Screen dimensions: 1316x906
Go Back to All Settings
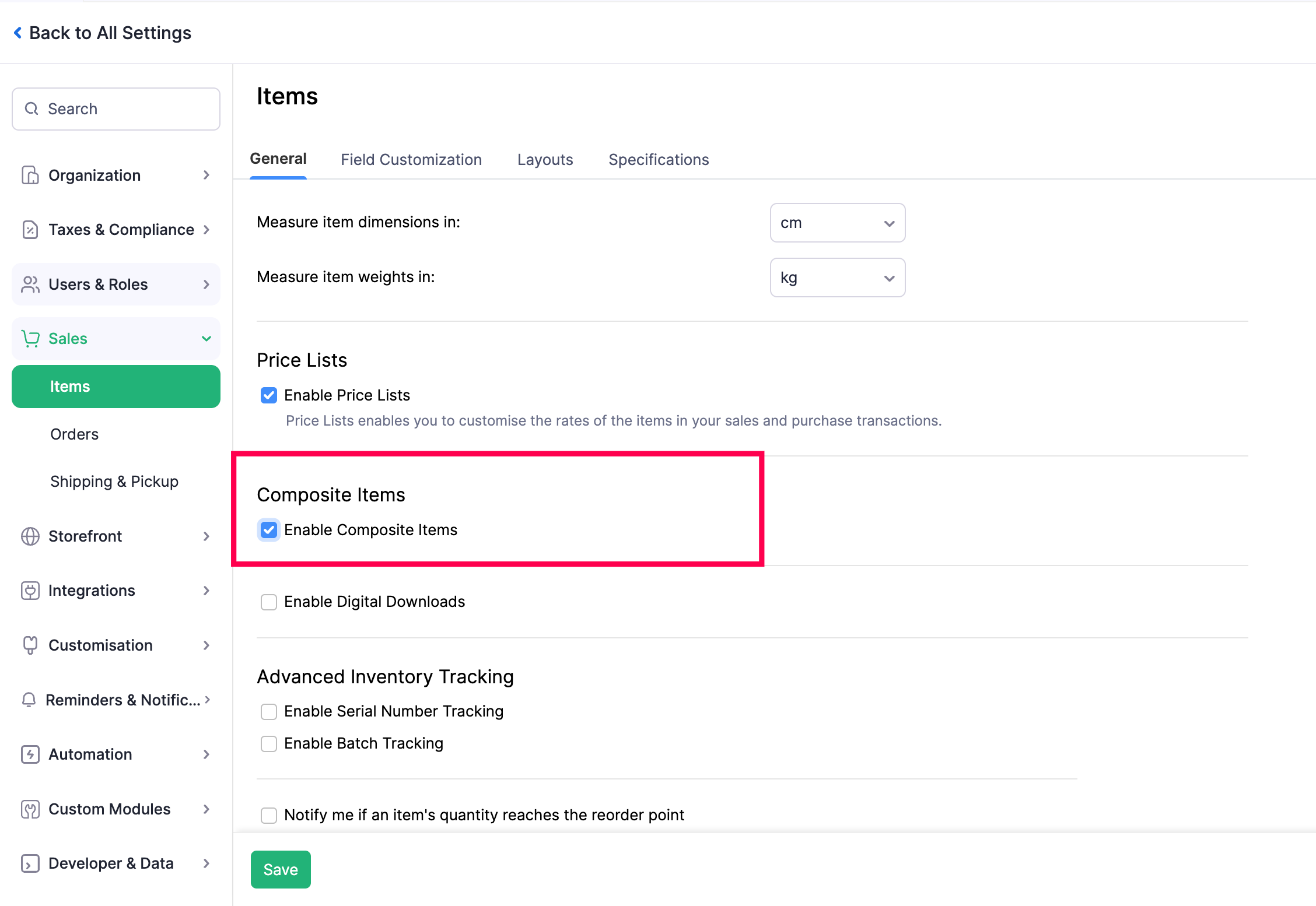(103, 33)
